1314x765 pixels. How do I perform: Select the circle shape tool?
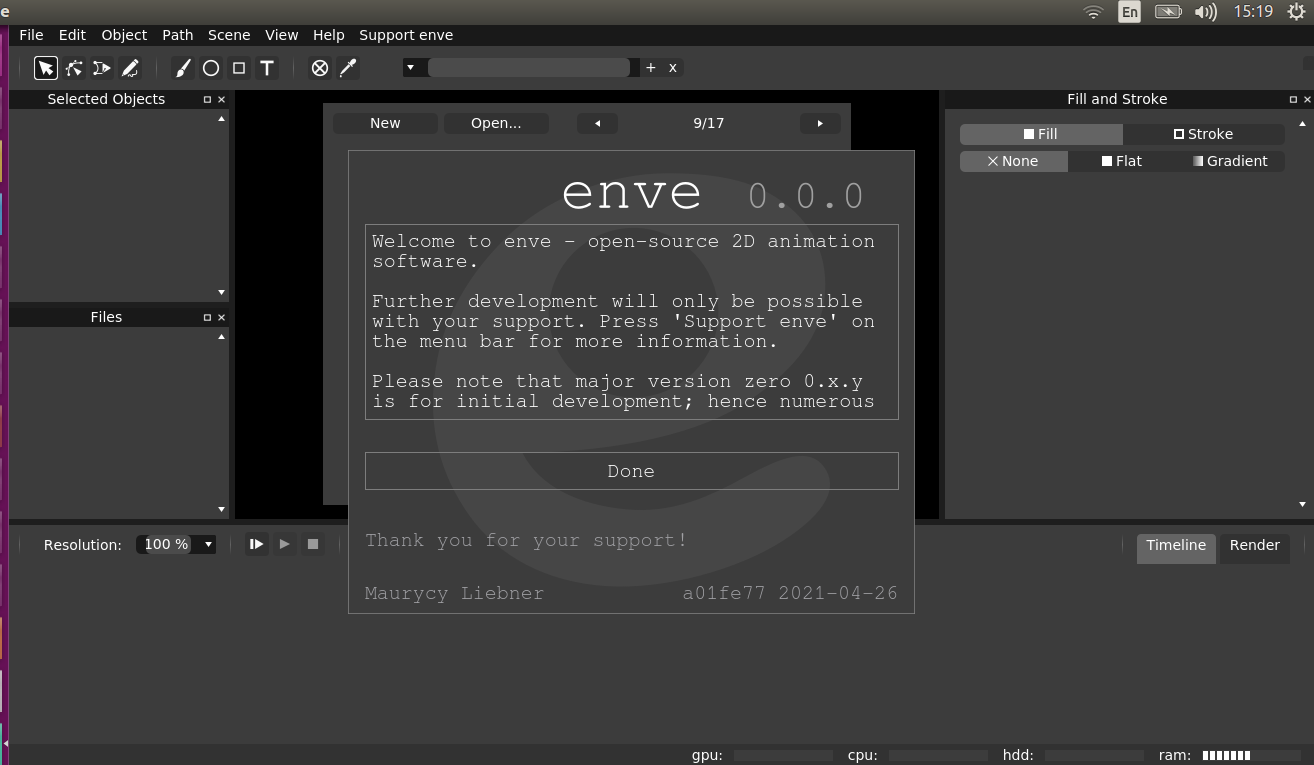point(211,68)
